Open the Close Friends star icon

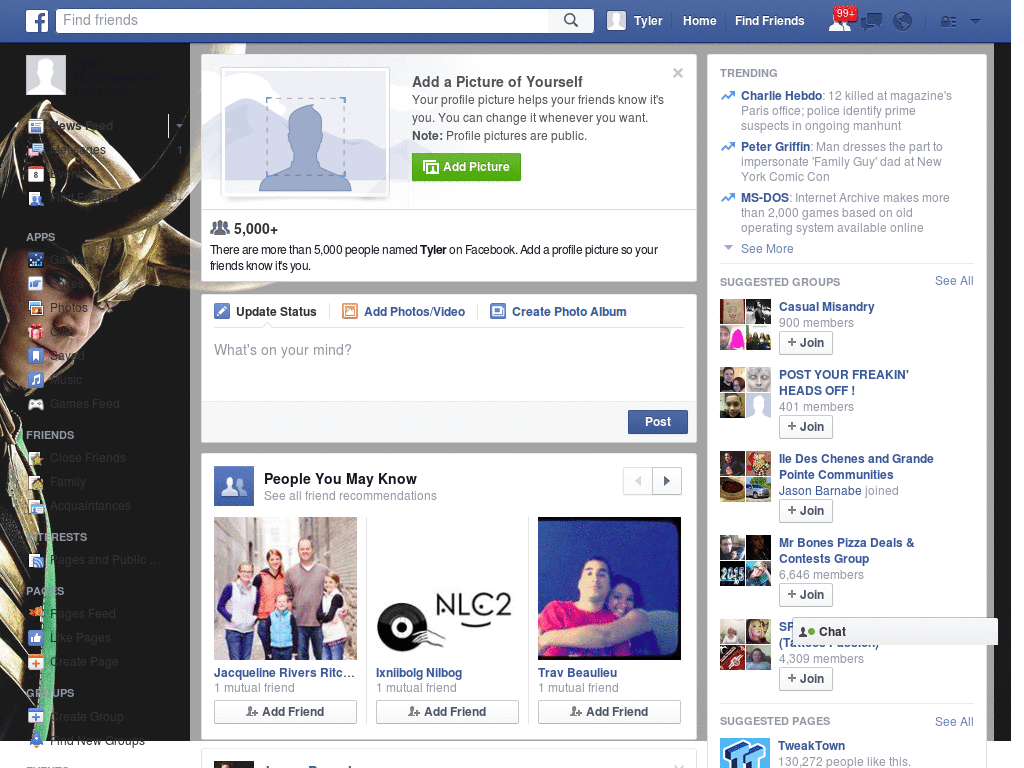(36, 458)
